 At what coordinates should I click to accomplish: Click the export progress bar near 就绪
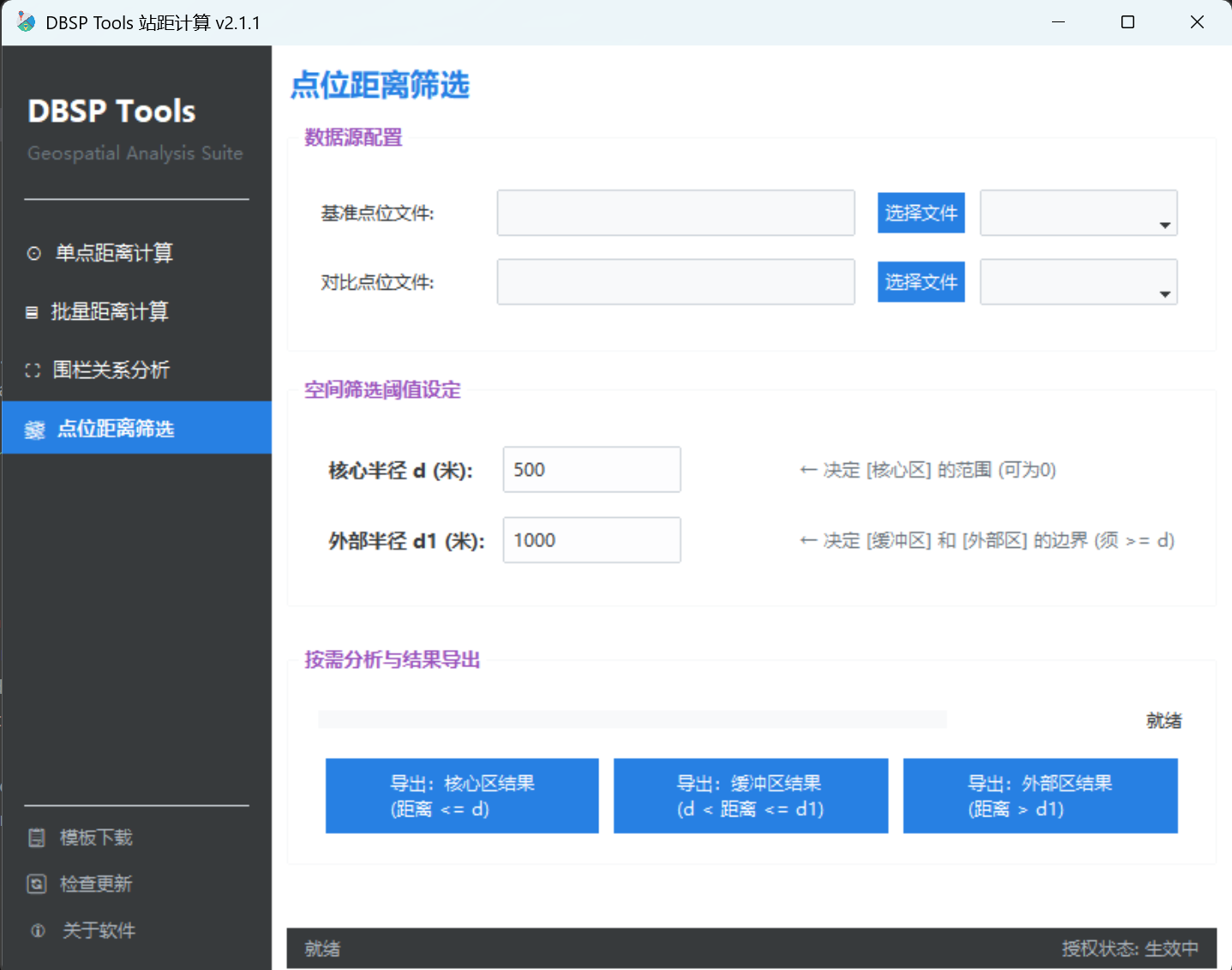click(632, 720)
